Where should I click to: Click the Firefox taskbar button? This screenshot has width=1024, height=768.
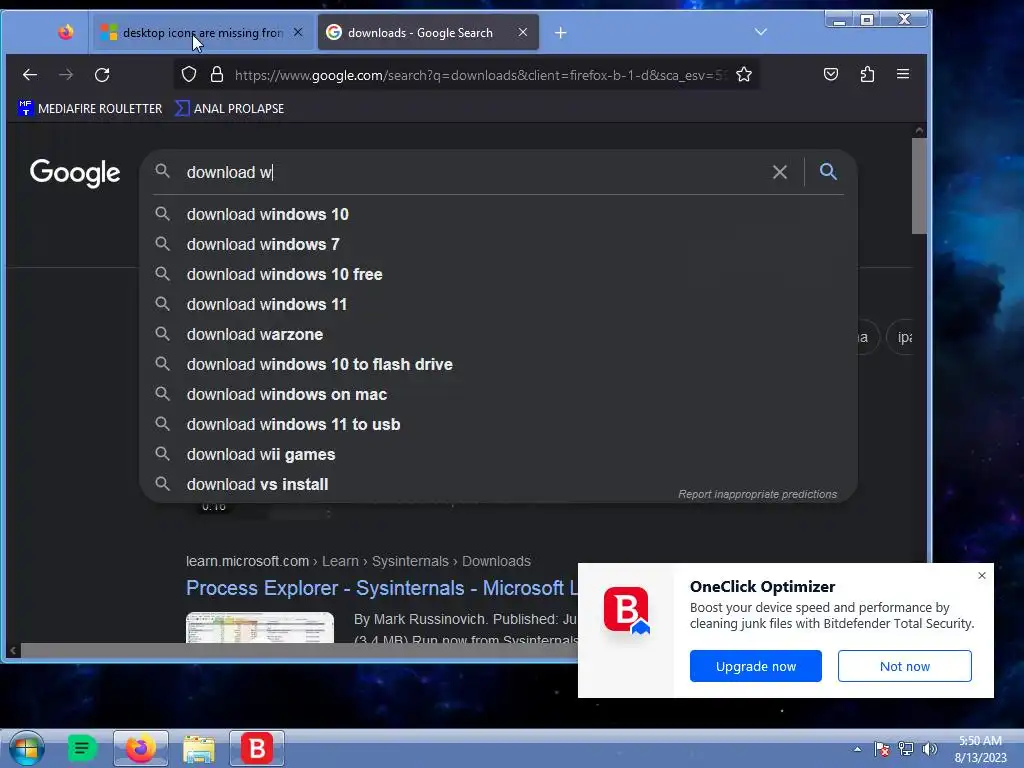[140, 748]
